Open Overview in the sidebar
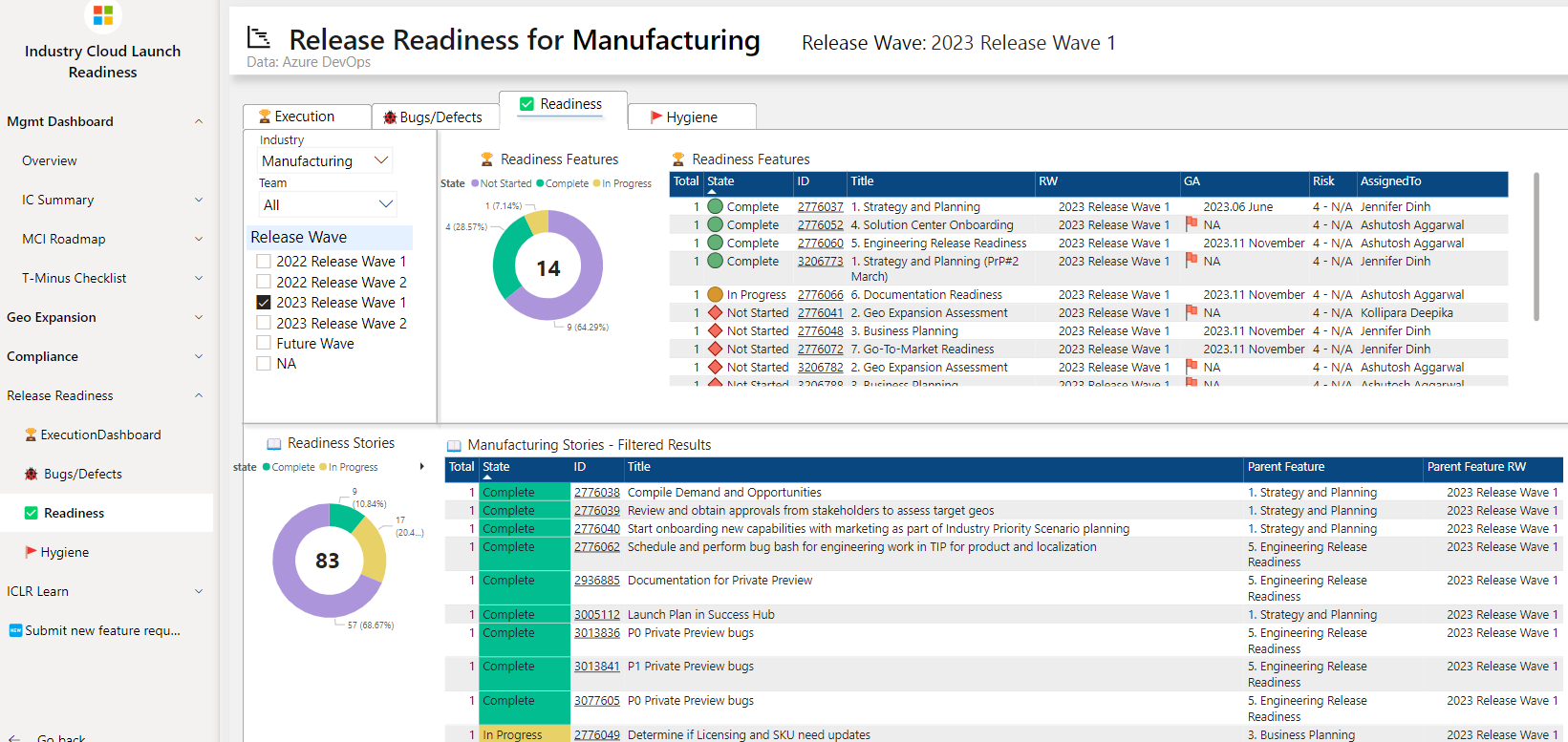This screenshot has height=742, width=1568. pos(50,160)
